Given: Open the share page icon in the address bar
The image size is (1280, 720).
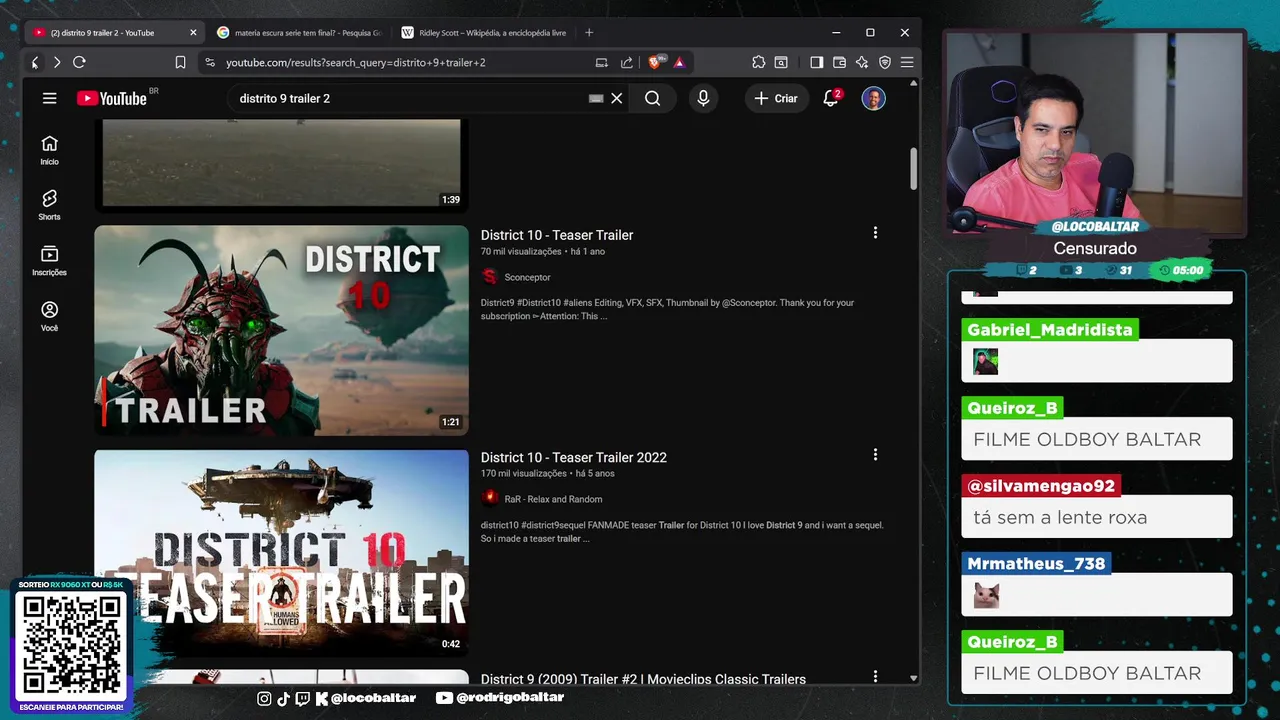Looking at the screenshot, I should click(x=626, y=62).
